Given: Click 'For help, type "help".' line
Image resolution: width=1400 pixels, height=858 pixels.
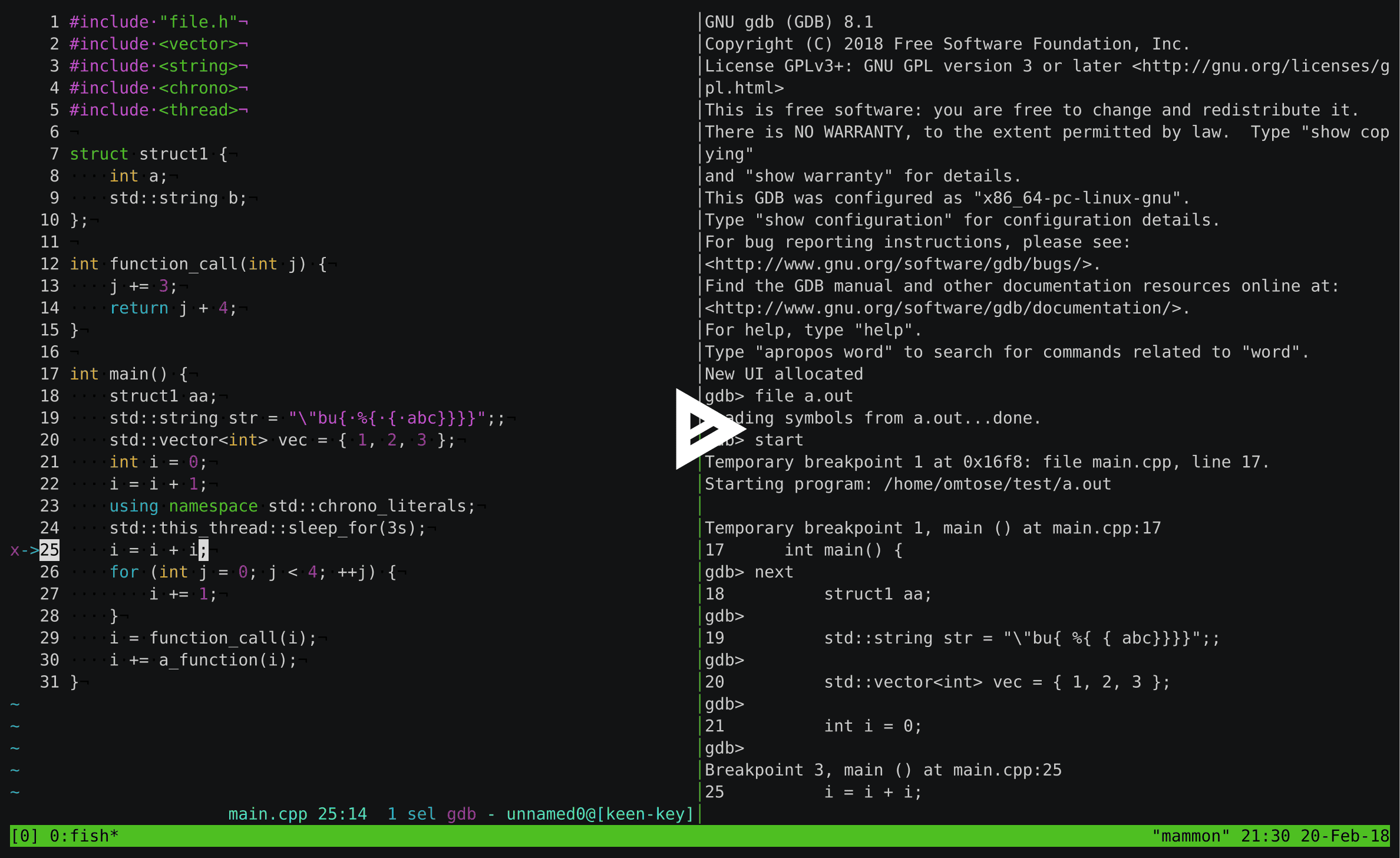Looking at the screenshot, I should click(814, 330).
